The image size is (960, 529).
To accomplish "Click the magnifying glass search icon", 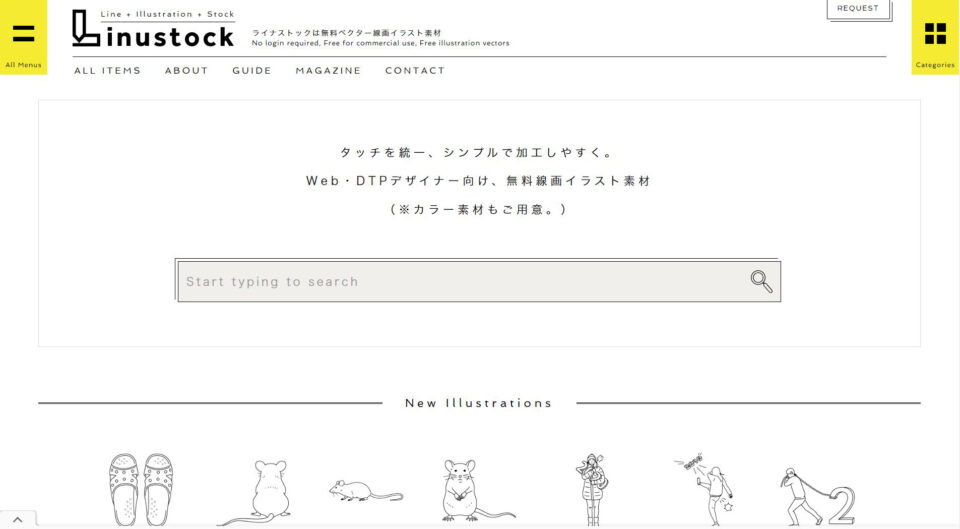I will click(x=761, y=282).
